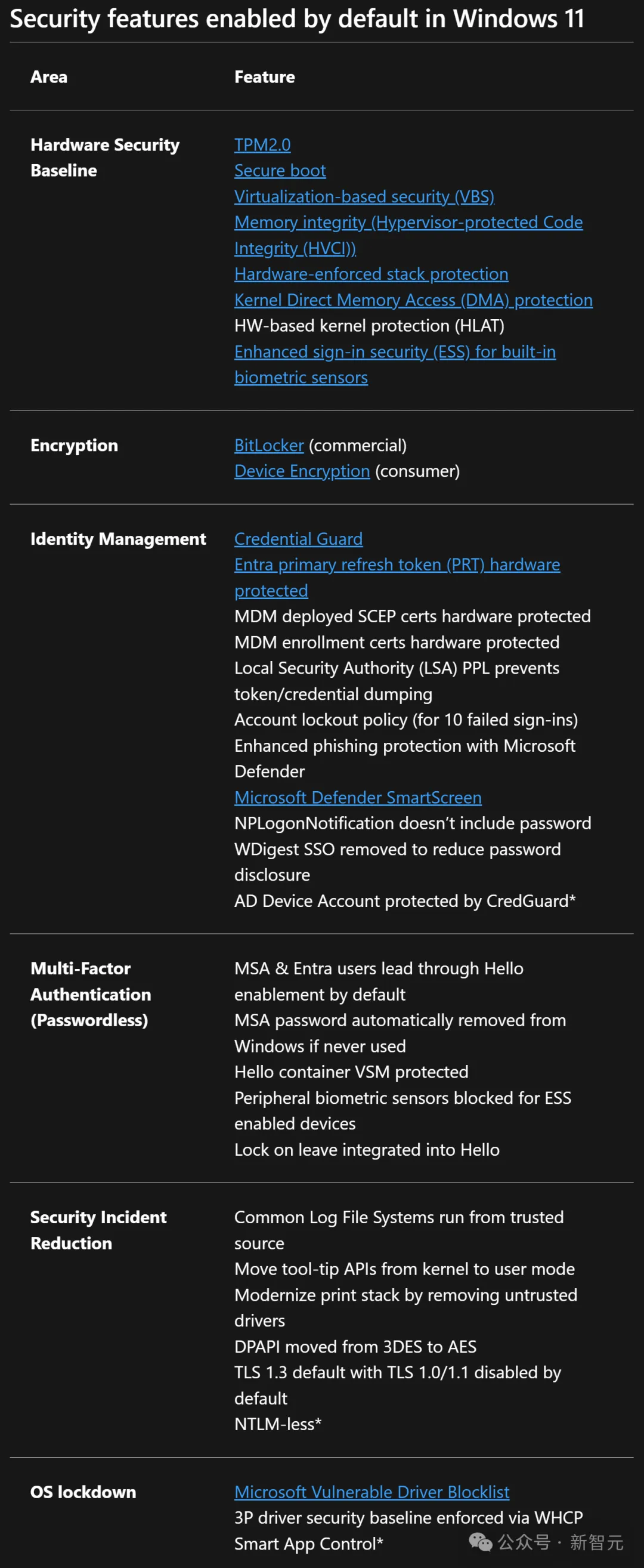Open Hardware-enforced stack protection link

(x=371, y=274)
